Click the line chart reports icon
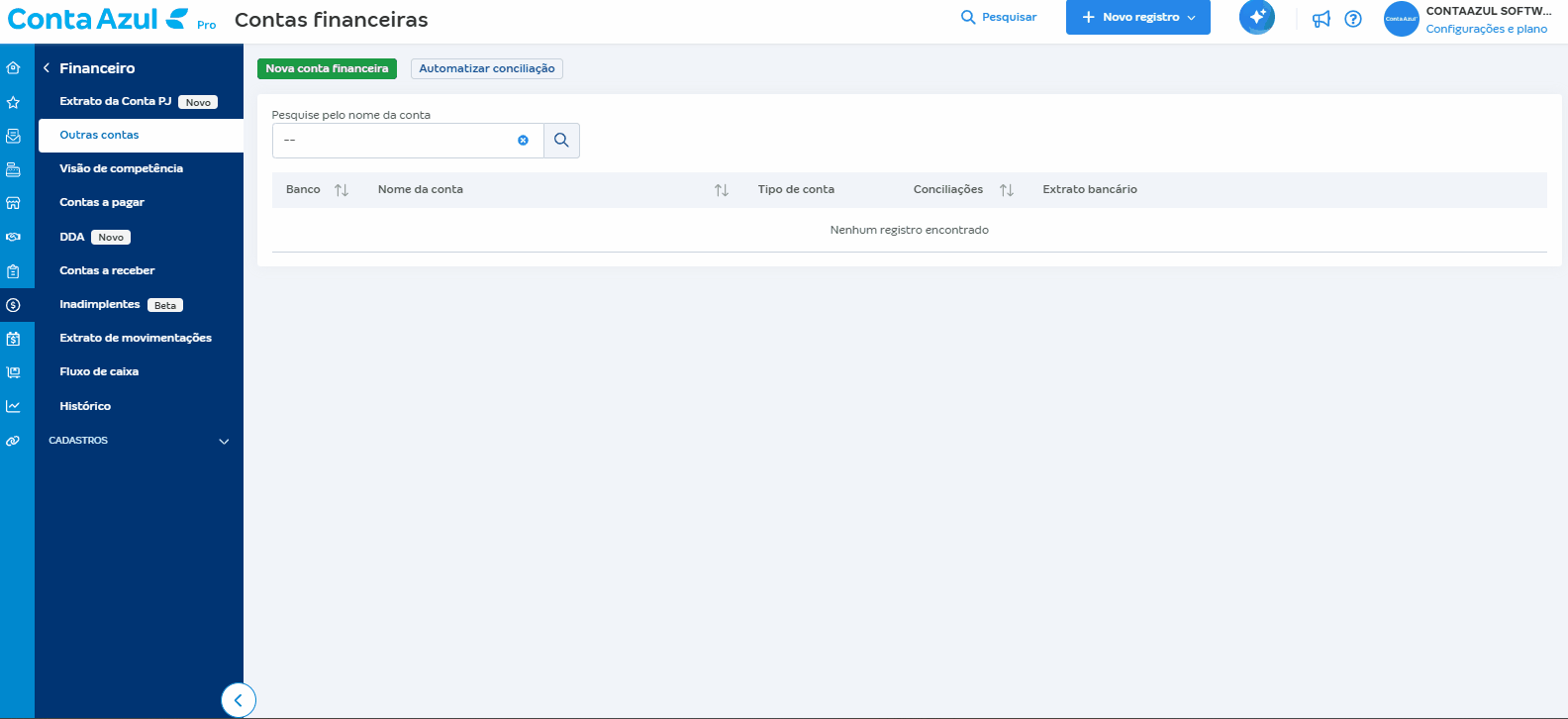This screenshot has width=1568, height=719. (x=13, y=406)
